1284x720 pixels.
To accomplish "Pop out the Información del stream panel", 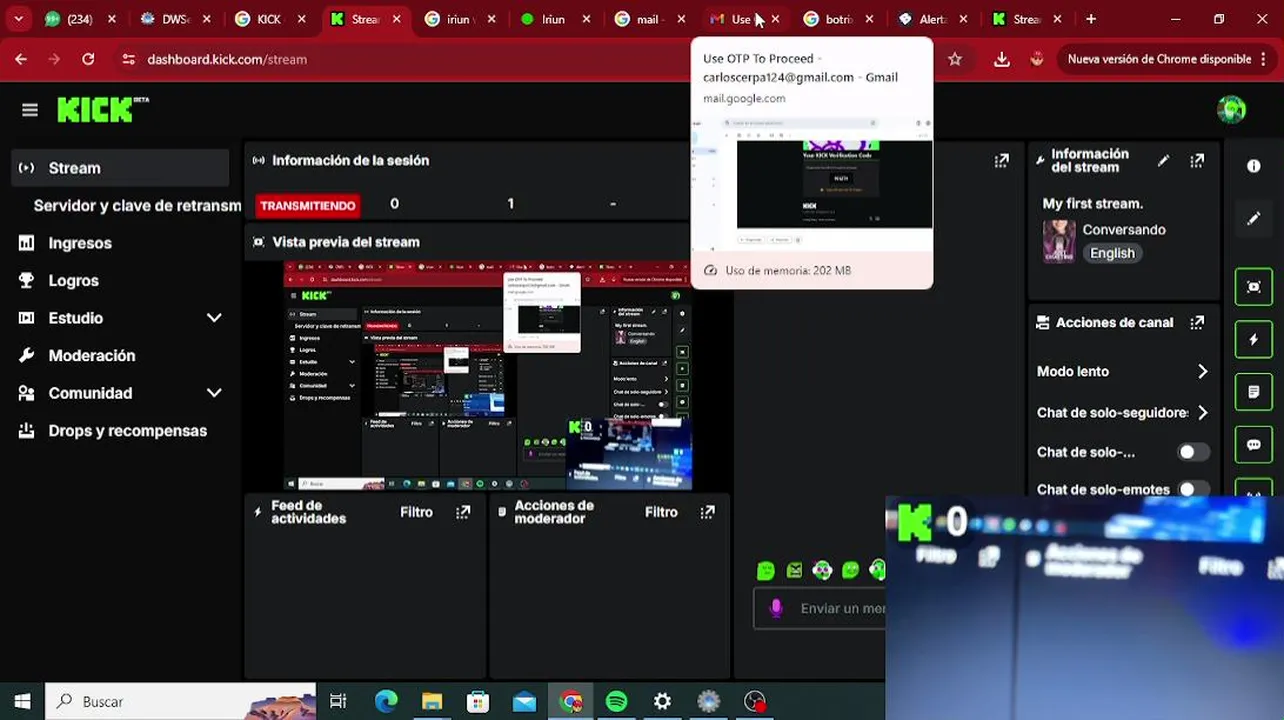I will (1197, 160).
